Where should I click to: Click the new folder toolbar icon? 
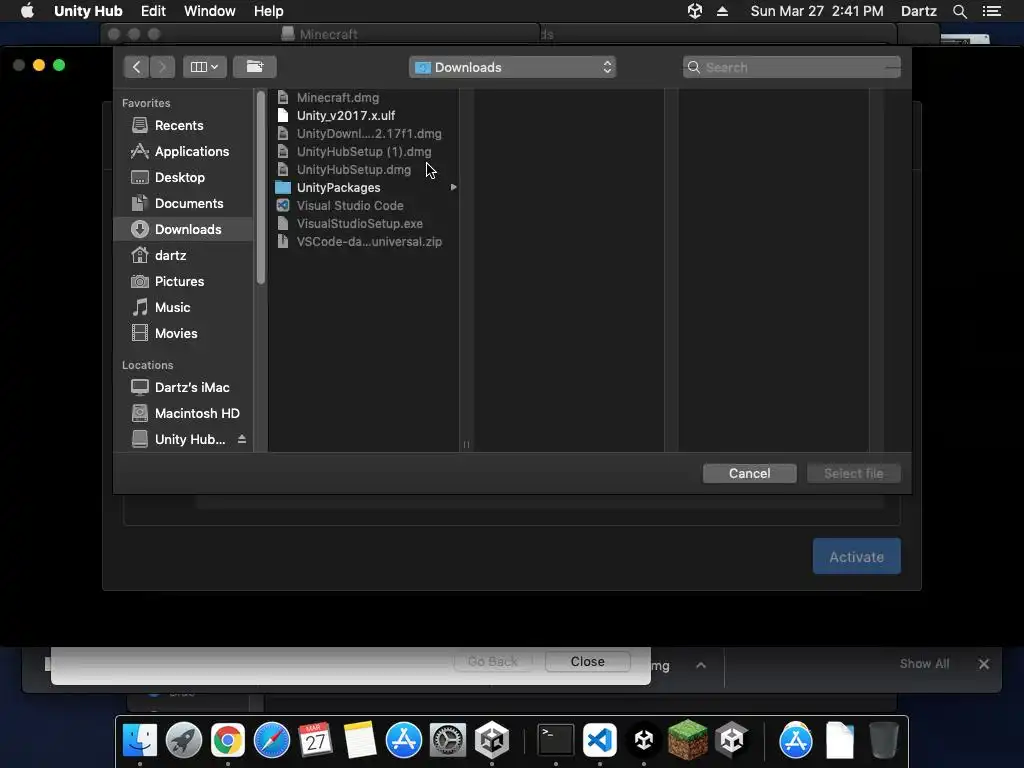point(255,67)
